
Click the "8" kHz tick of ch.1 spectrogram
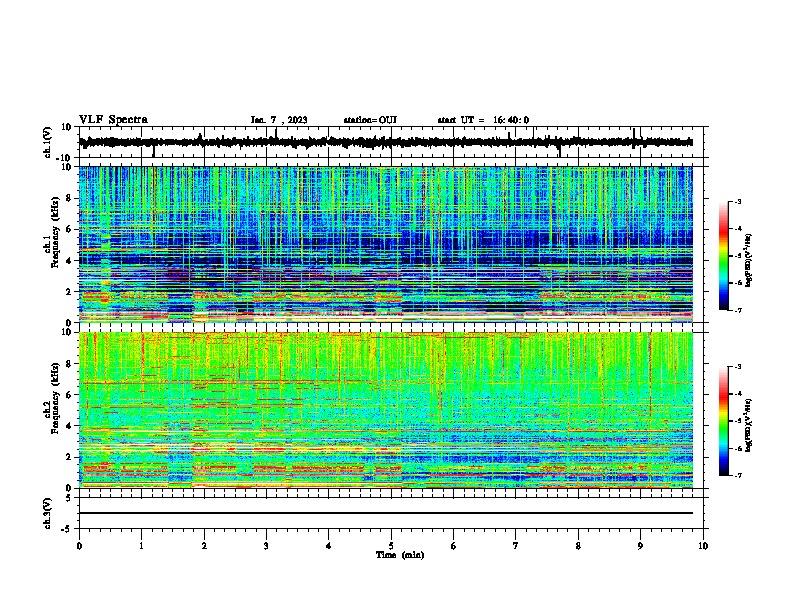[x=70, y=198]
